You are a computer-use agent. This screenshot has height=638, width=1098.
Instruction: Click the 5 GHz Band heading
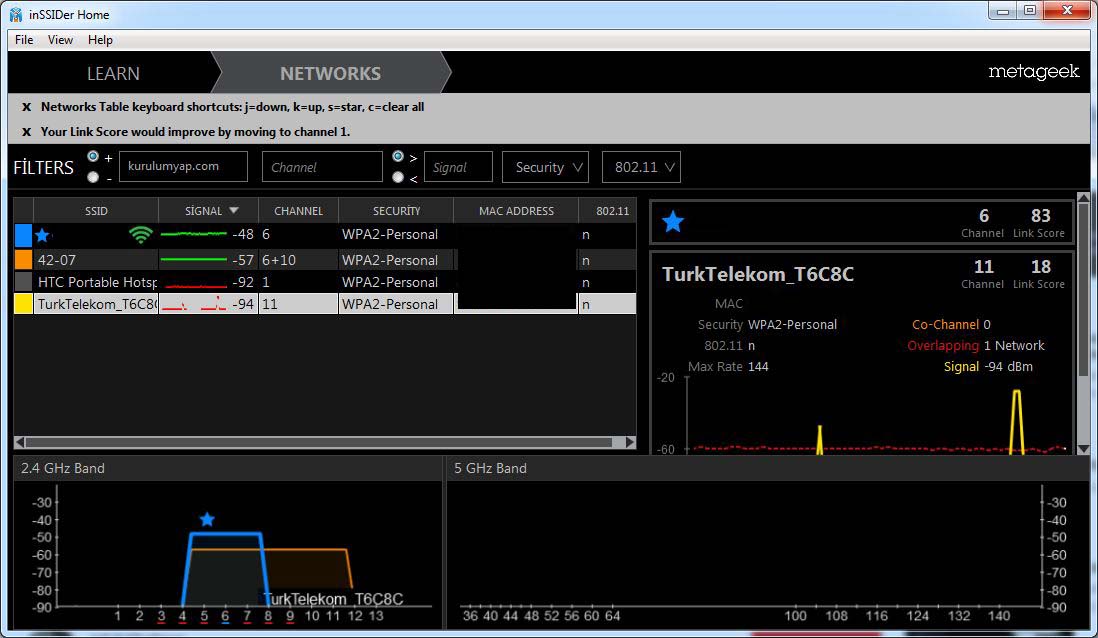[490, 468]
